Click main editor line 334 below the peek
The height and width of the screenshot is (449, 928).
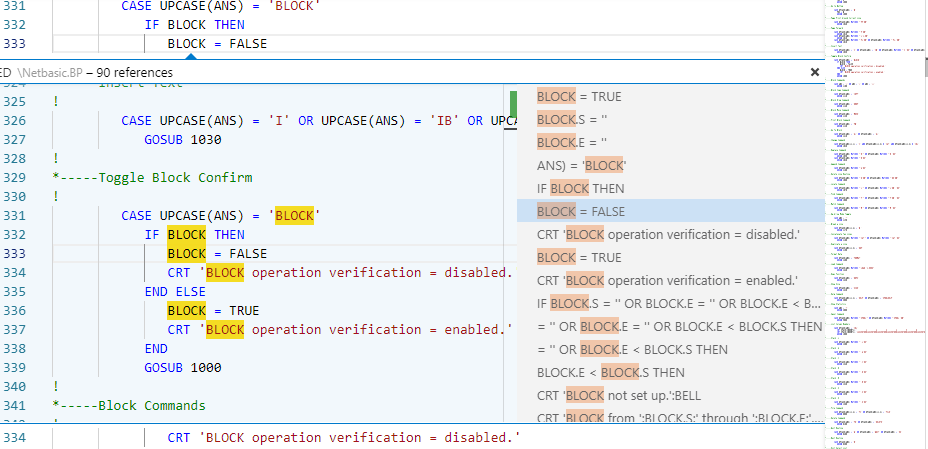point(343,438)
